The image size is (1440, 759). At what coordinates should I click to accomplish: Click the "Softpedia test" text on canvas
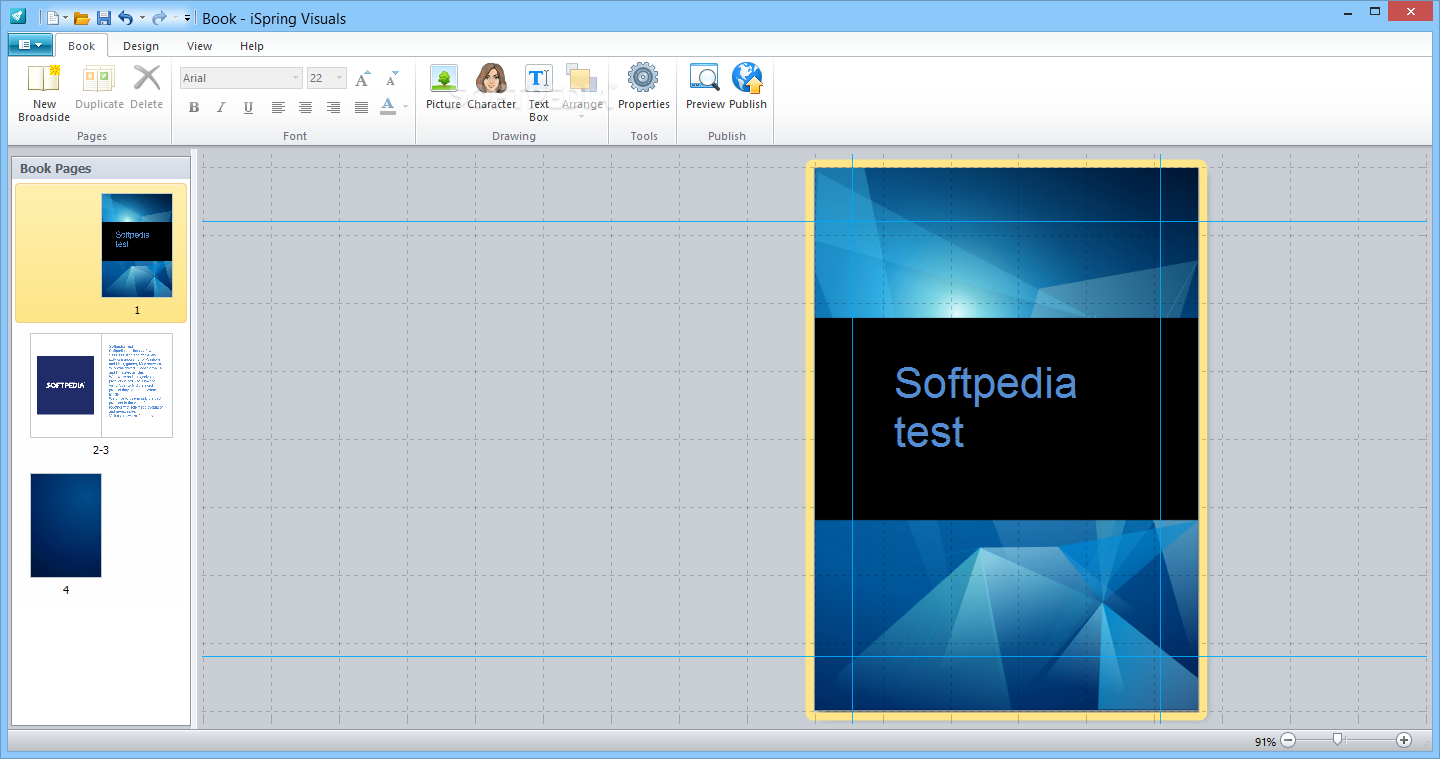[x=985, y=407]
